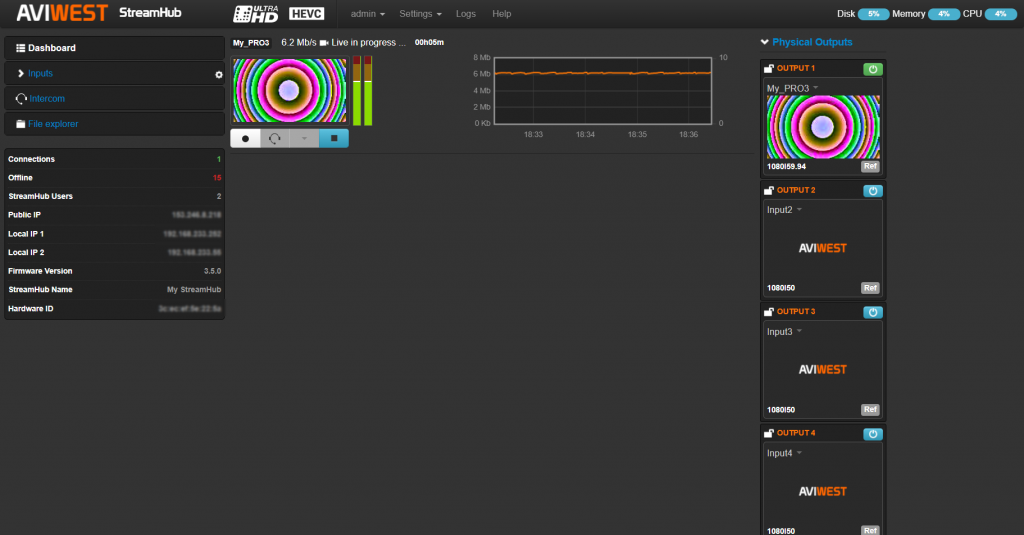Click the record button under My_PRO3 preview
1024x535 pixels.
click(246, 138)
